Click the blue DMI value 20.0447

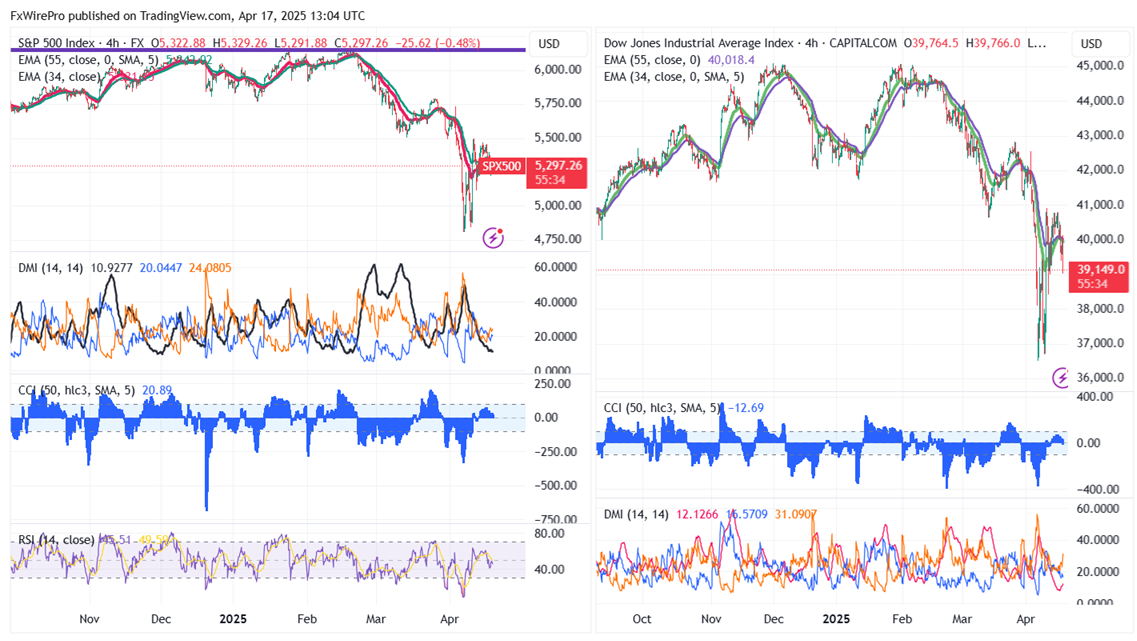point(161,268)
